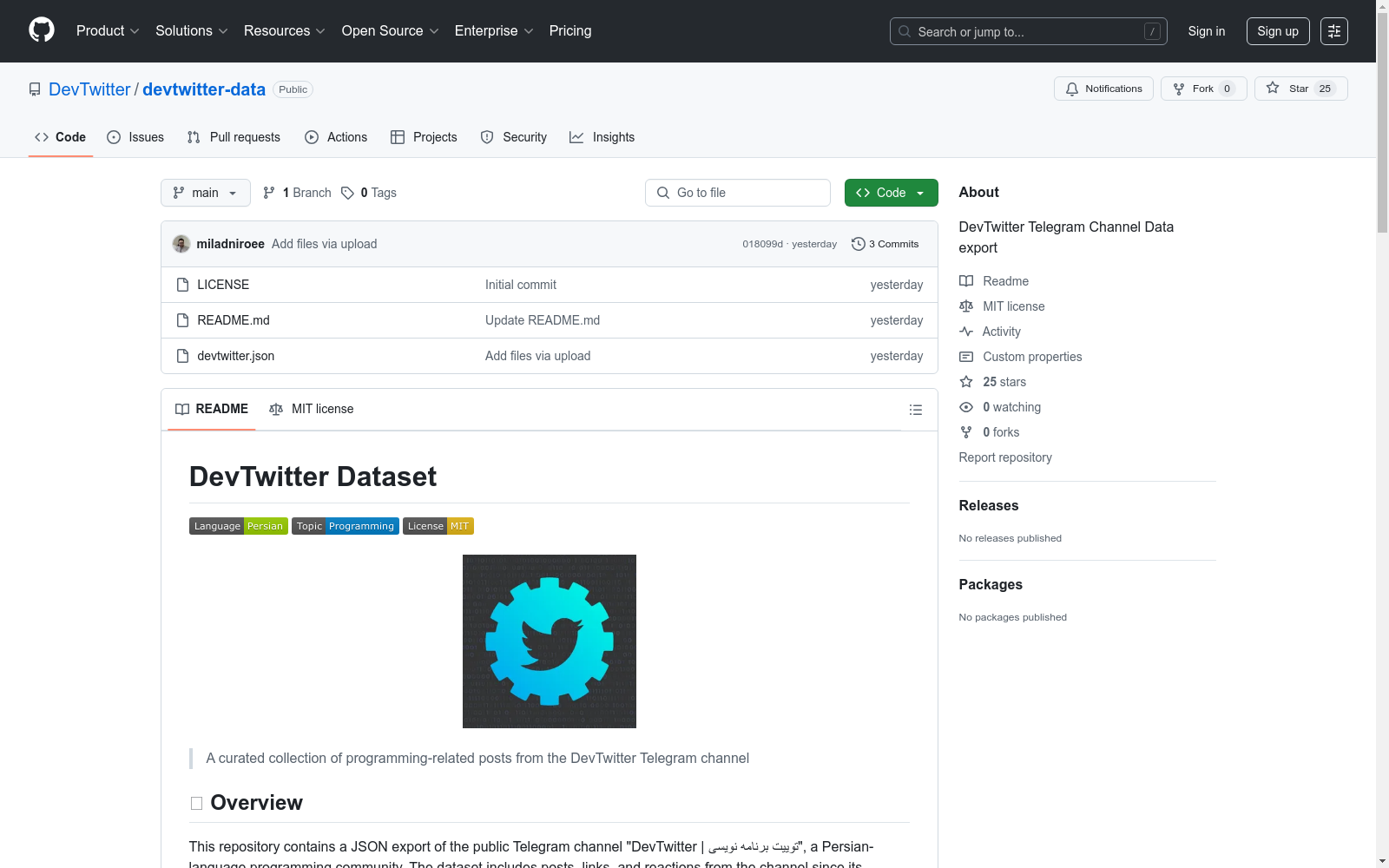Viewport: 1389px width, 868px height.
Task: Click the fork icon in Fork button
Action: (1179, 89)
